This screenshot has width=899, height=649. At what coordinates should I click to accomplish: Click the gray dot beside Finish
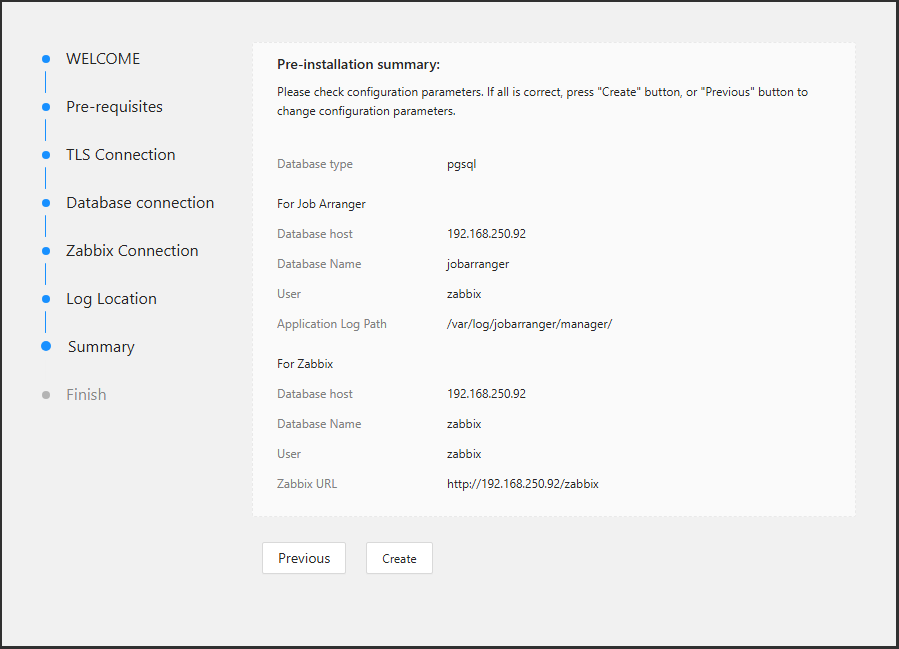(46, 395)
